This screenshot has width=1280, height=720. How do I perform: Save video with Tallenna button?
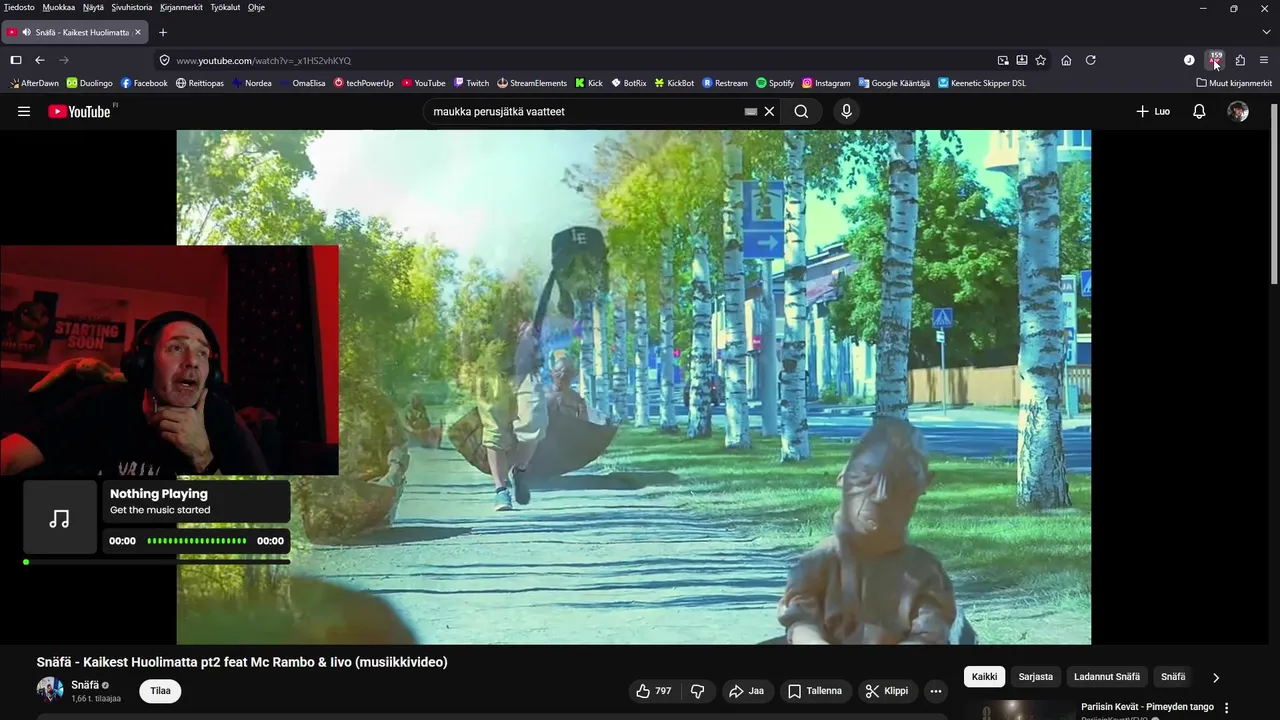click(815, 691)
